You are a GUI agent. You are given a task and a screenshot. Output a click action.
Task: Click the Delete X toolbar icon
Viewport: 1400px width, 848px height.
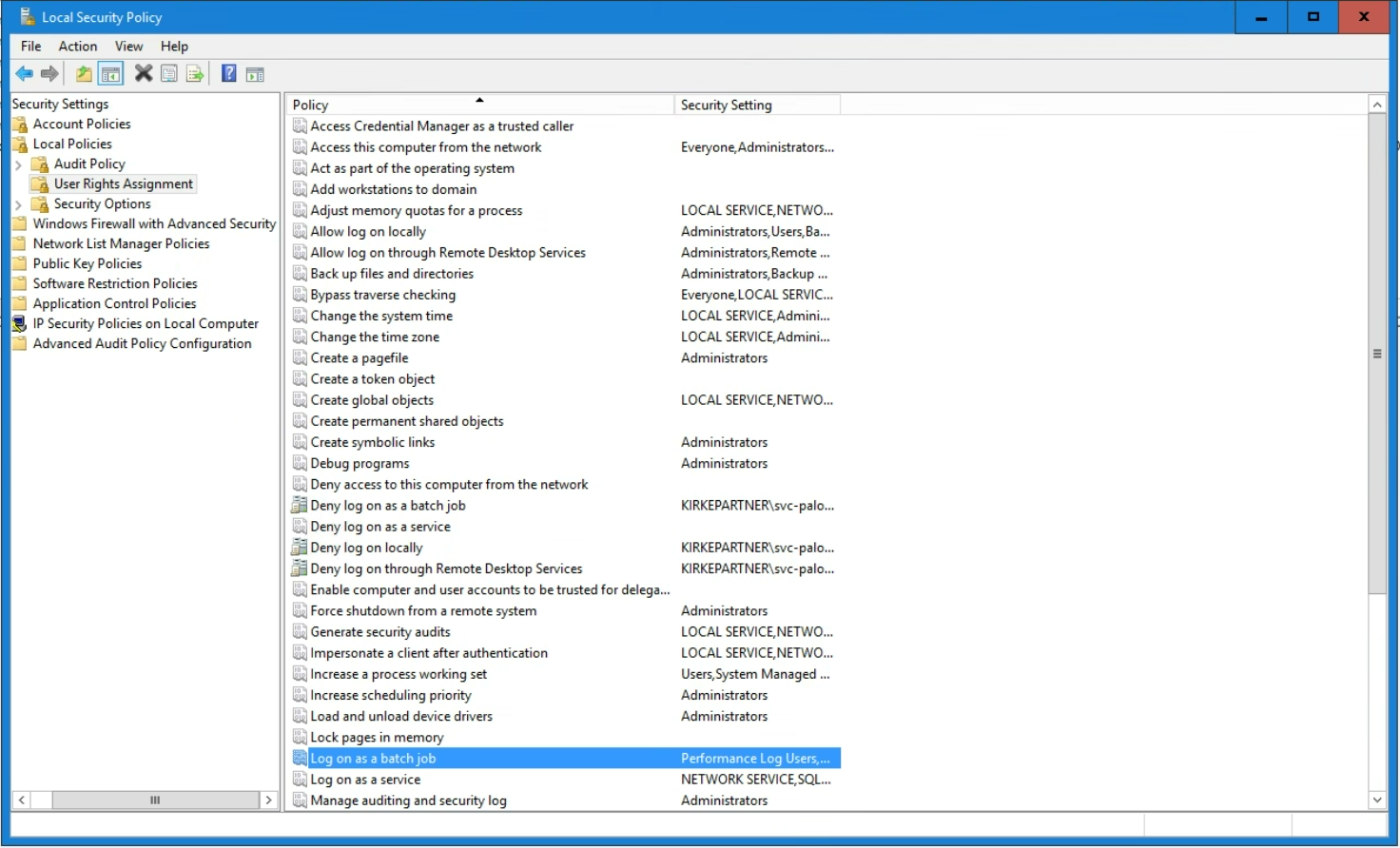pos(144,73)
